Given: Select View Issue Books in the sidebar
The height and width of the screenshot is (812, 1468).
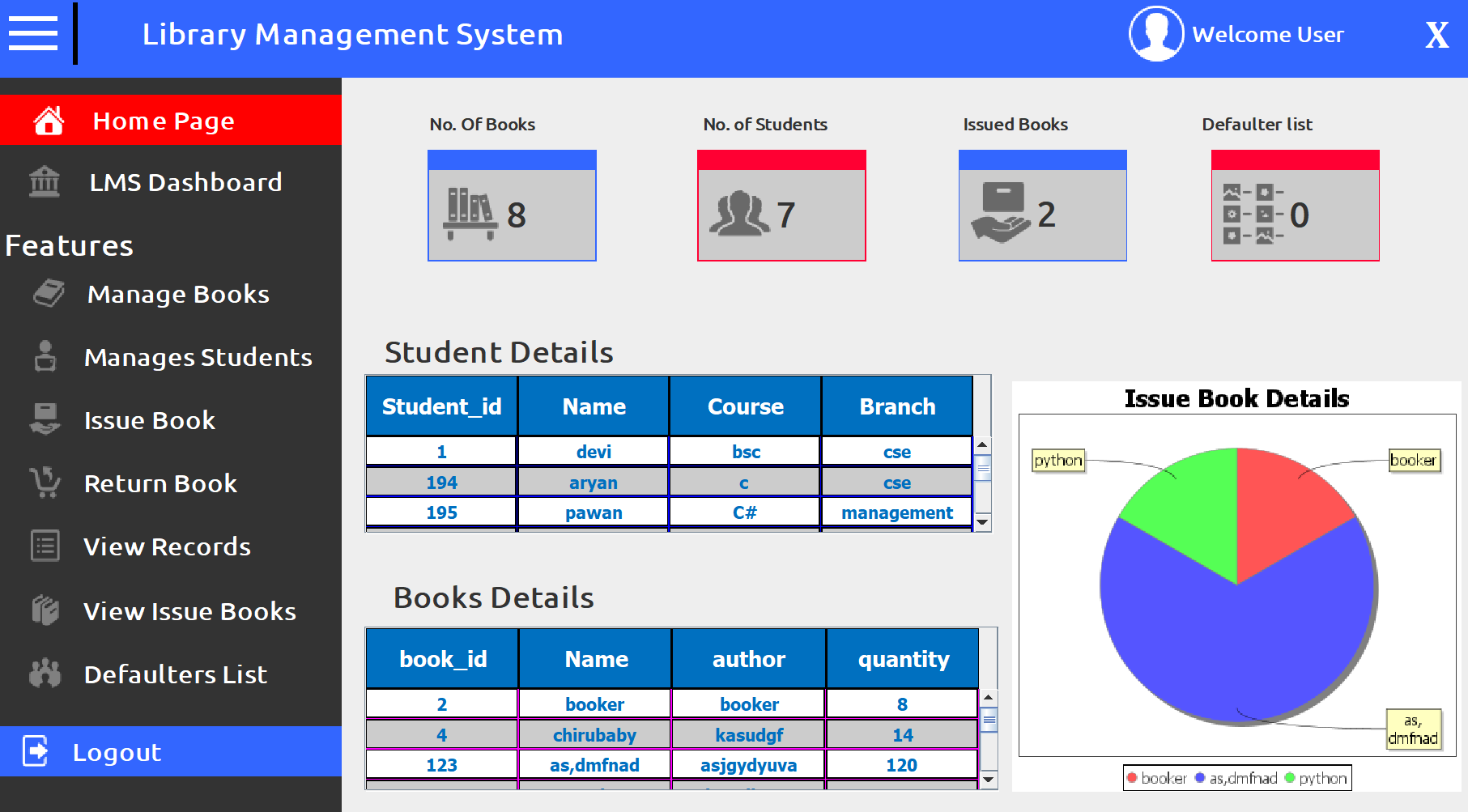Looking at the screenshot, I should click(189, 610).
